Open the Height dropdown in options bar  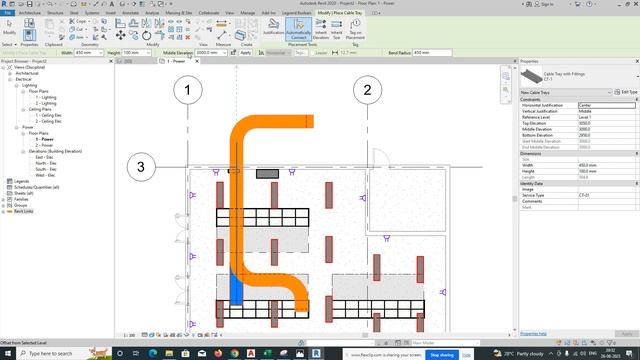click(148, 53)
